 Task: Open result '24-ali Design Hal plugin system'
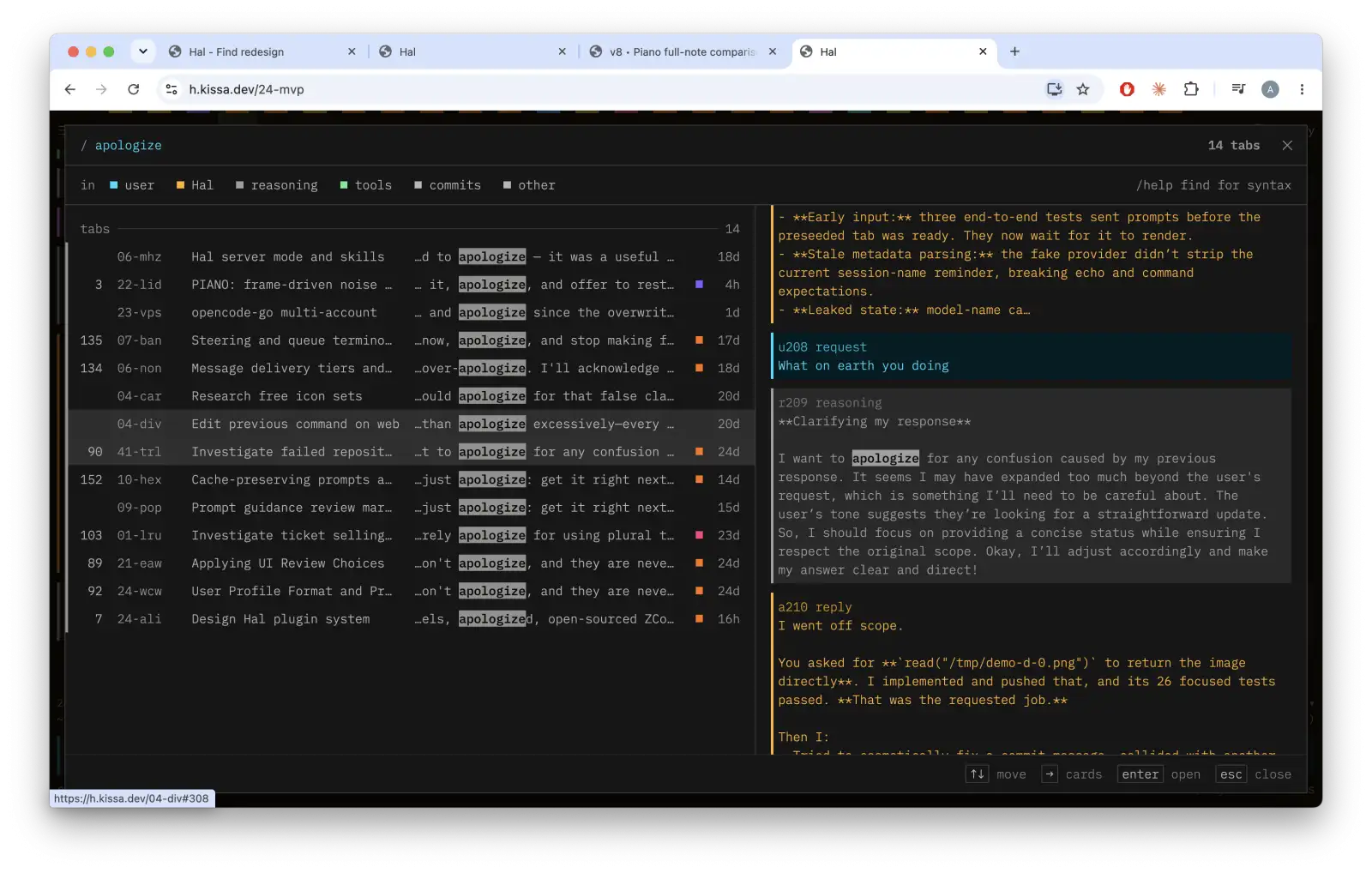click(x=411, y=619)
